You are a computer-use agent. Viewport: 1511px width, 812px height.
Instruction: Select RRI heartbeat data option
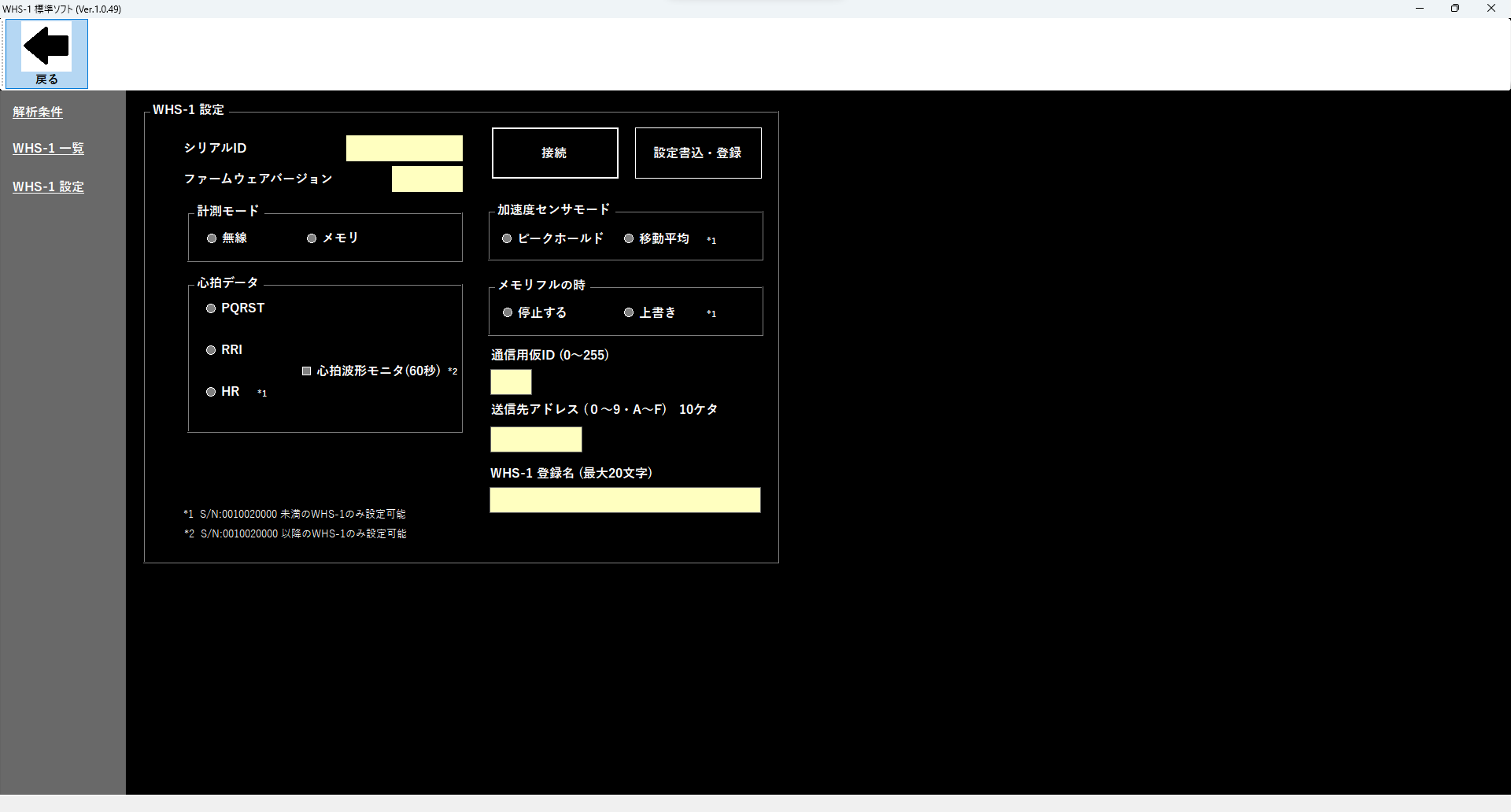point(211,350)
